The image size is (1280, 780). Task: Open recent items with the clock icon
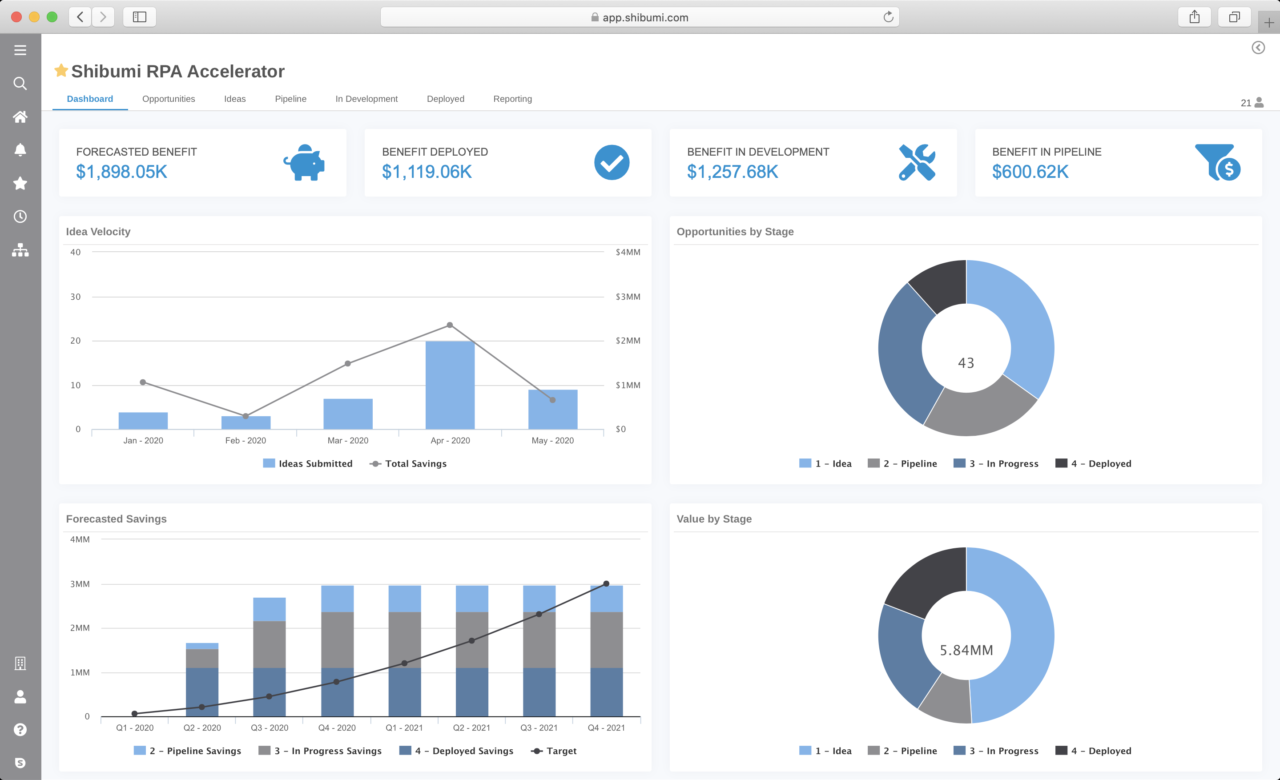point(20,216)
